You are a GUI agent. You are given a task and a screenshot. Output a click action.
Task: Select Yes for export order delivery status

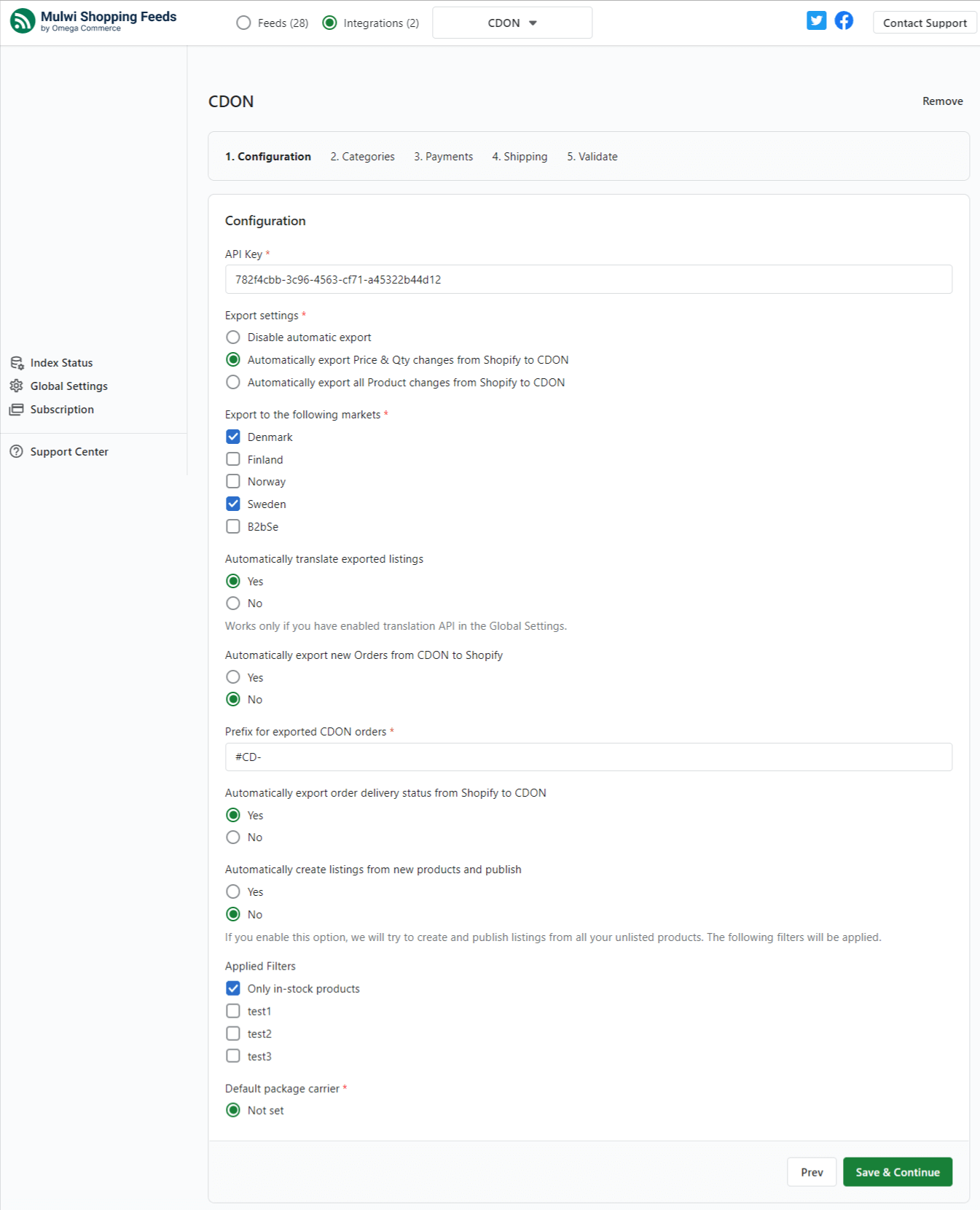[x=233, y=815]
